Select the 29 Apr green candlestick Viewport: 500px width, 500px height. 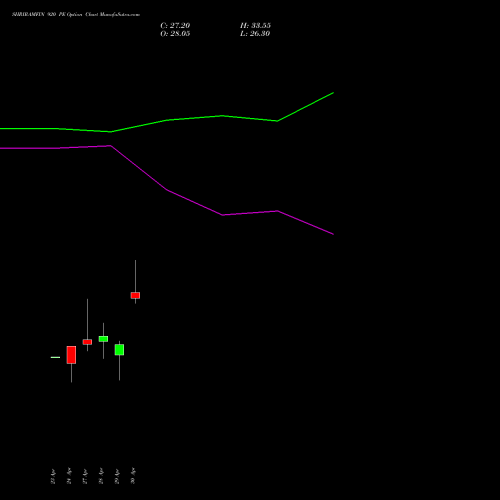tap(119, 350)
